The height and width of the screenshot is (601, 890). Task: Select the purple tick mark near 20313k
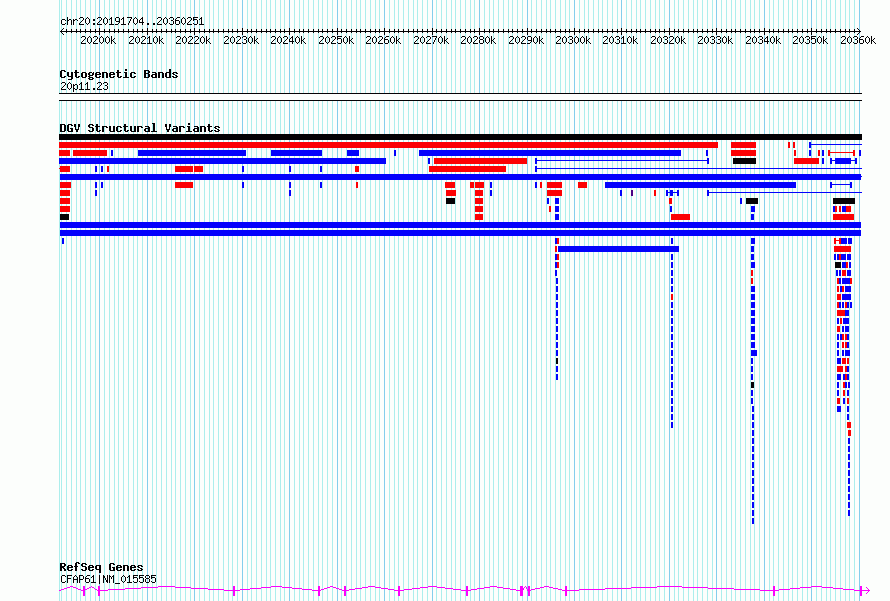pyautogui.click(x=632, y=193)
